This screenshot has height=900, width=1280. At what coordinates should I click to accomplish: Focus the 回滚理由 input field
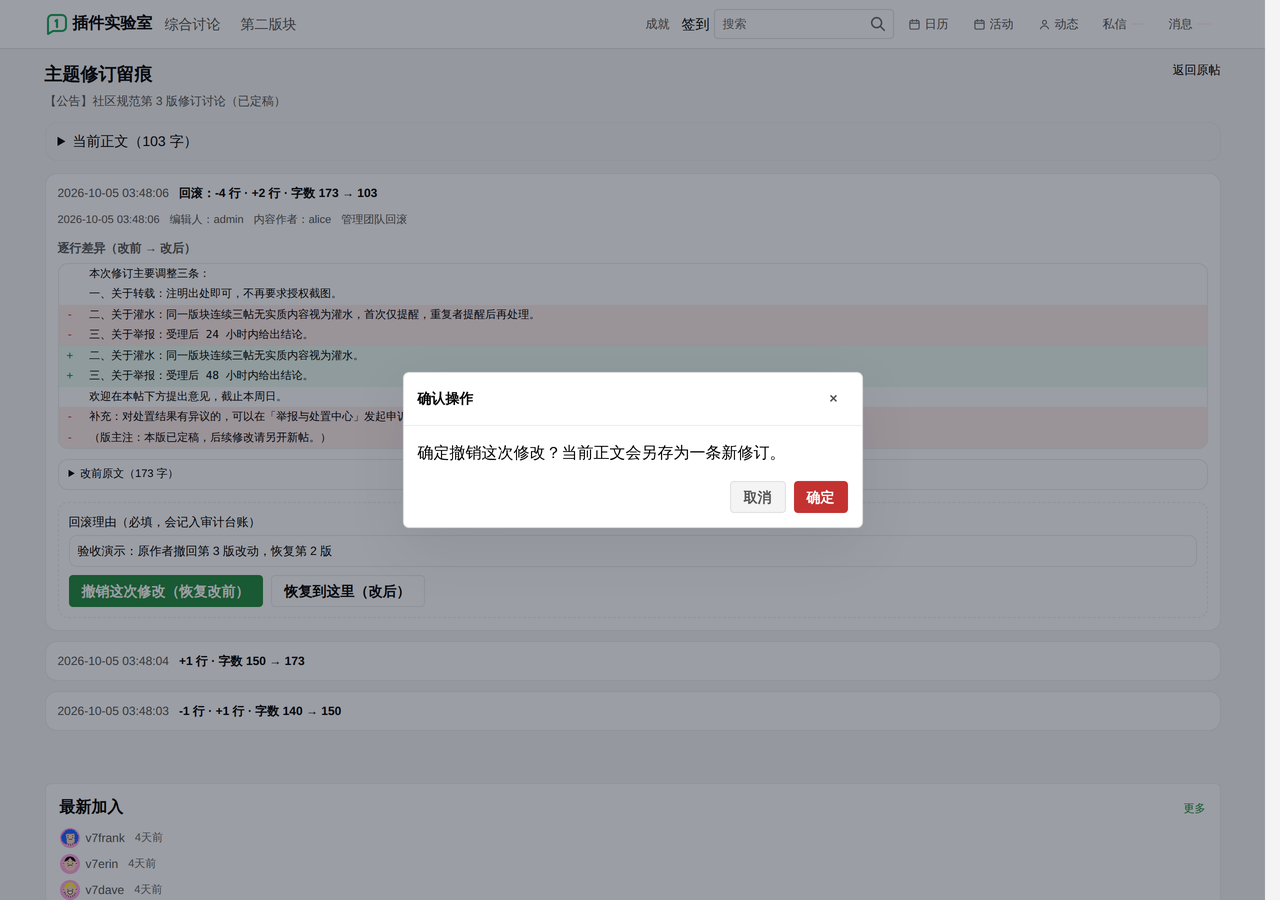pos(632,551)
